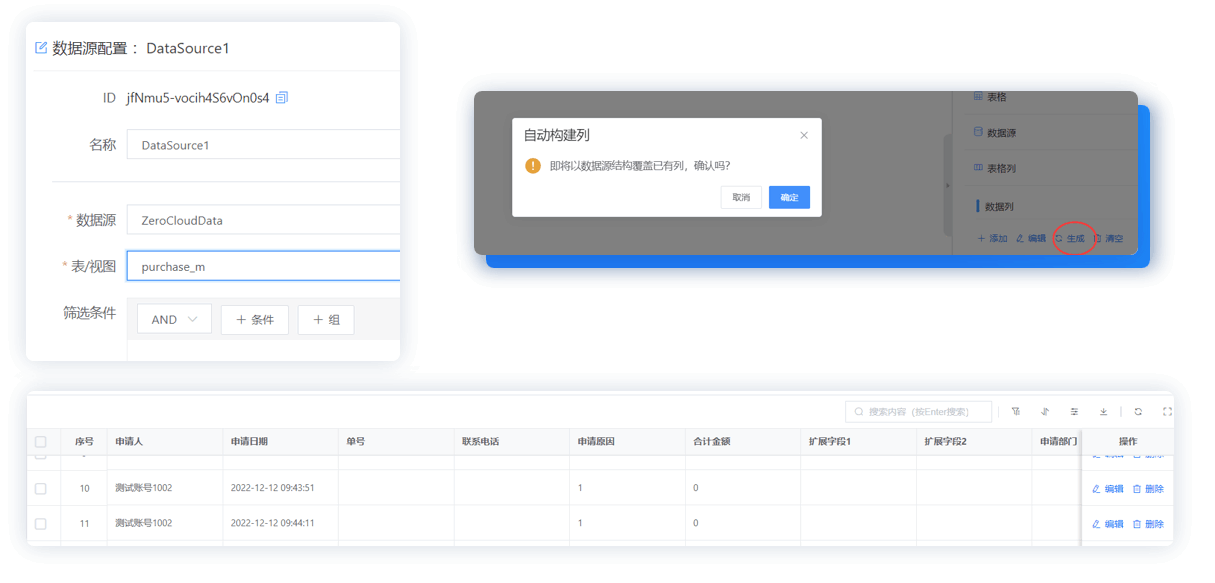Click 测试账号1002 in row 10
1215x583 pixels.
click(144, 489)
